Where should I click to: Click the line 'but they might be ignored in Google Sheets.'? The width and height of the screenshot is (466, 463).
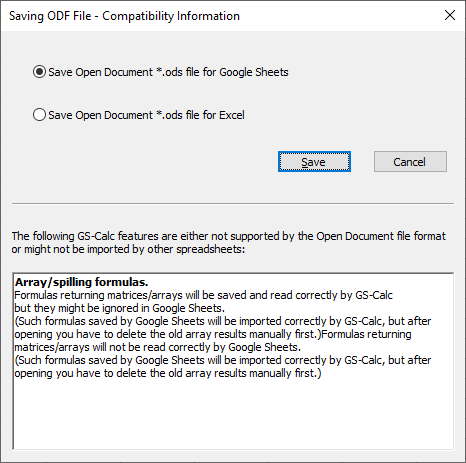tap(119, 308)
